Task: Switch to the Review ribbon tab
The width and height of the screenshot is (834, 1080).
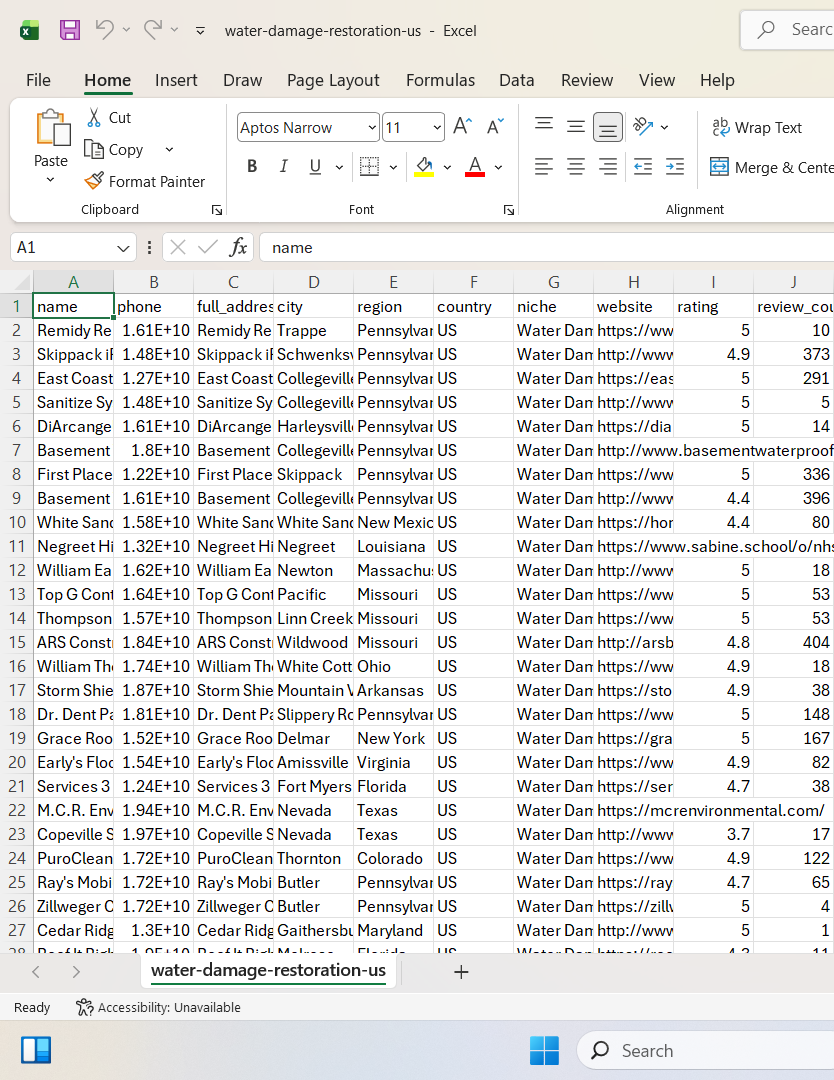Action: click(587, 80)
